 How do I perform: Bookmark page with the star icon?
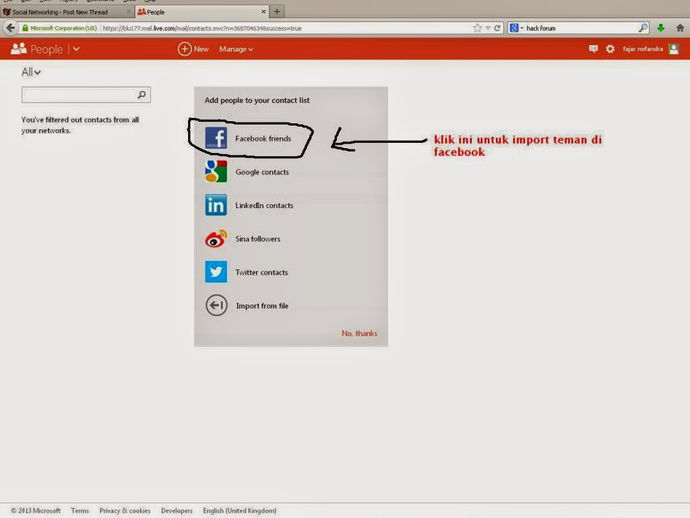(x=477, y=28)
